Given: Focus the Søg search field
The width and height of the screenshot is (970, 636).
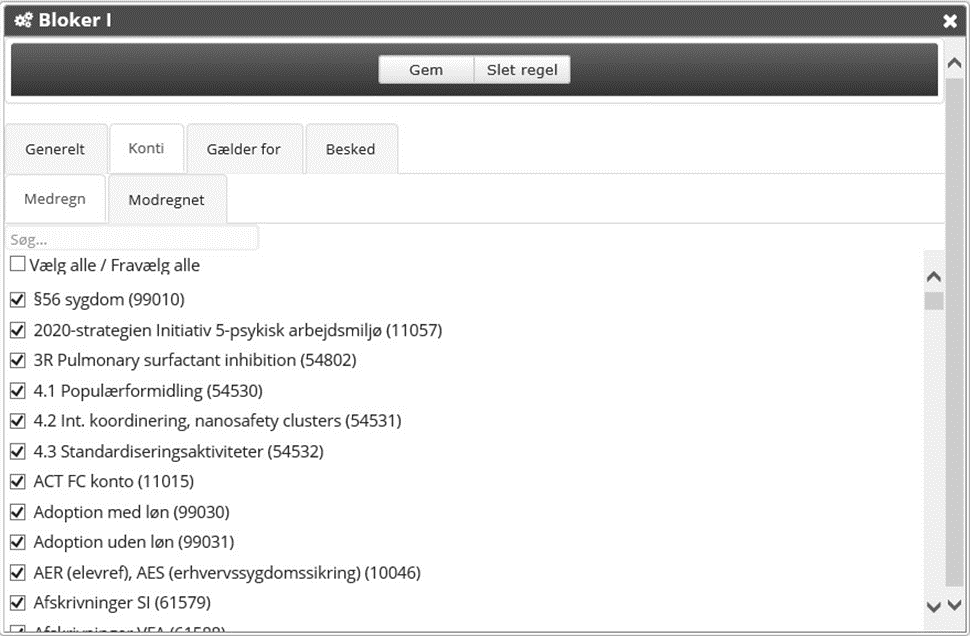Looking at the screenshot, I should (x=132, y=240).
